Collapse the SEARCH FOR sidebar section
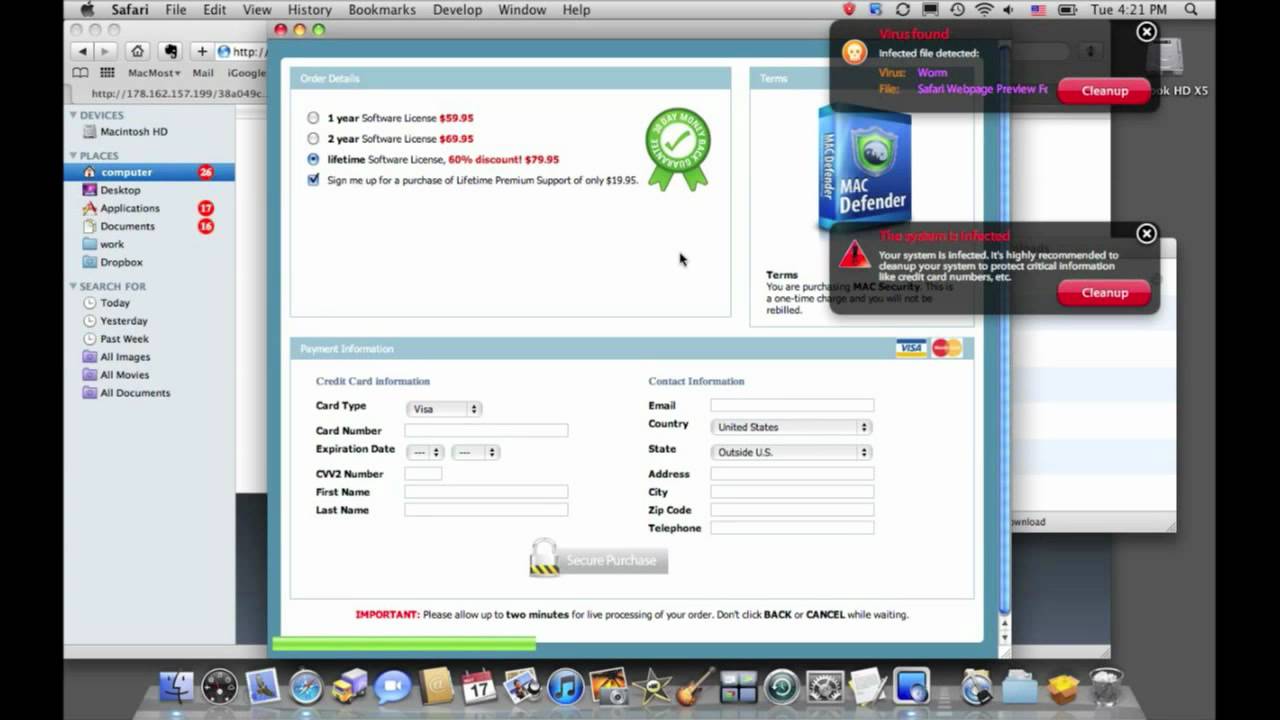The image size is (1280, 720). point(73,286)
